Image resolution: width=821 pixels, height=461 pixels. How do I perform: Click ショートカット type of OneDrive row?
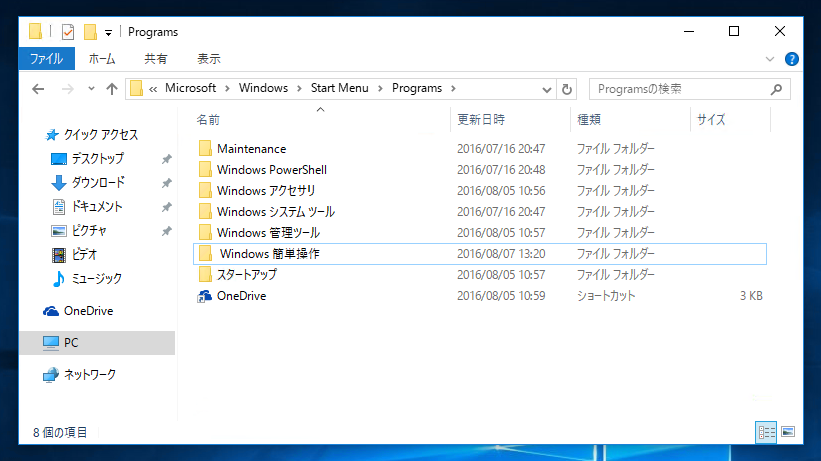coord(606,296)
